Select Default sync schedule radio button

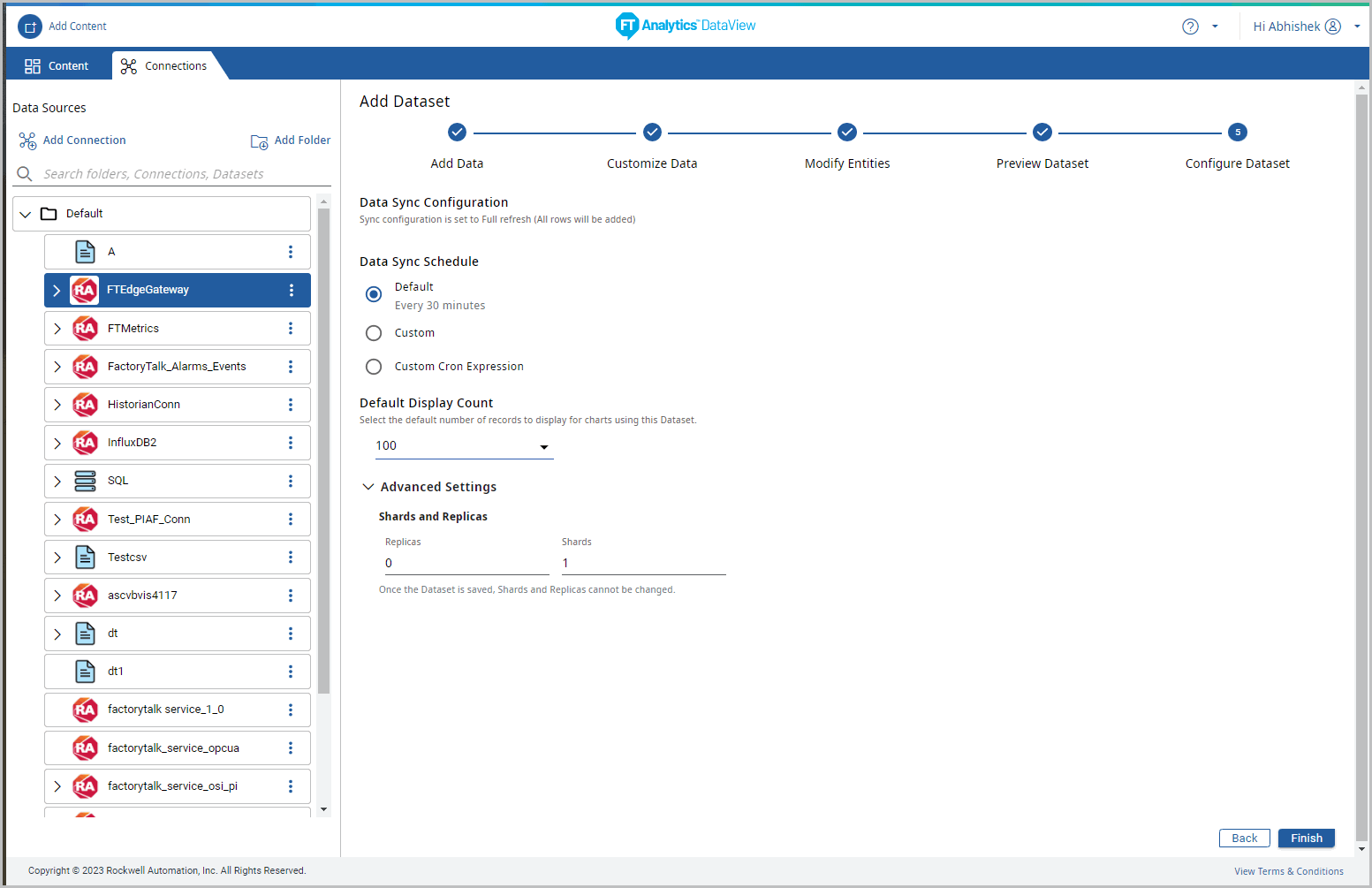click(374, 294)
